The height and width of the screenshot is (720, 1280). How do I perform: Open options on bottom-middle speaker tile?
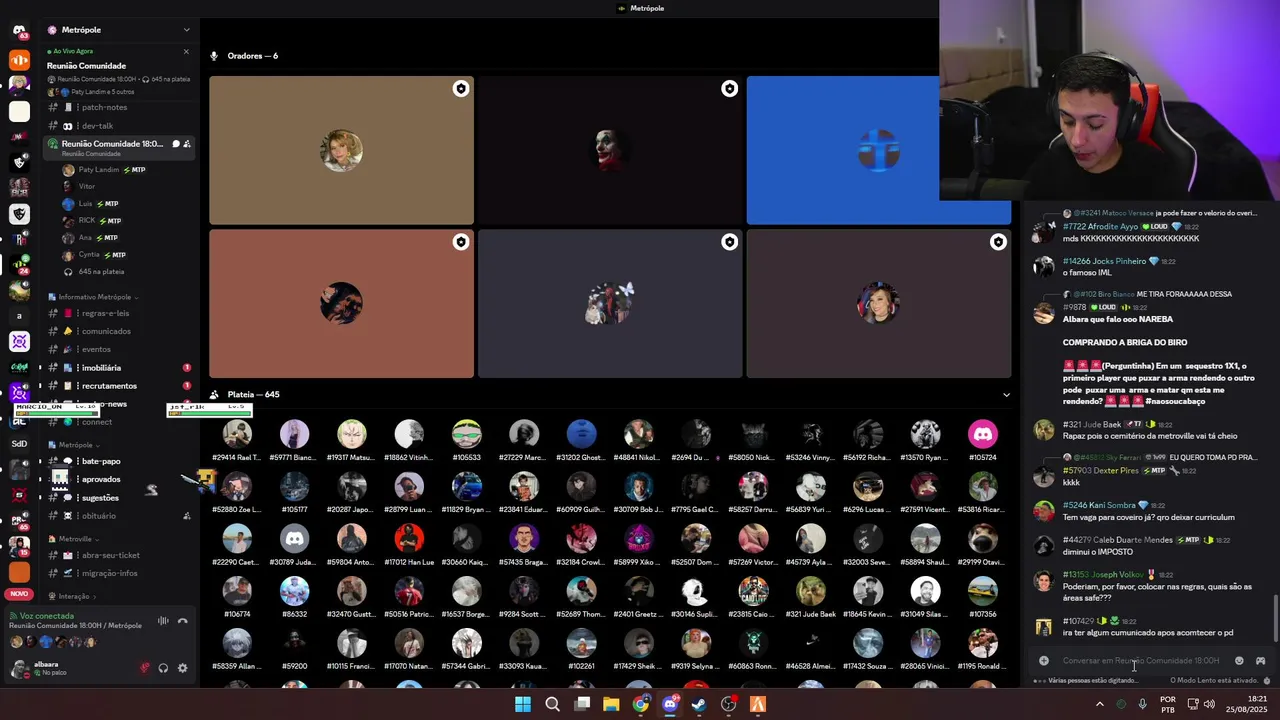pyautogui.click(x=730, y=242)
